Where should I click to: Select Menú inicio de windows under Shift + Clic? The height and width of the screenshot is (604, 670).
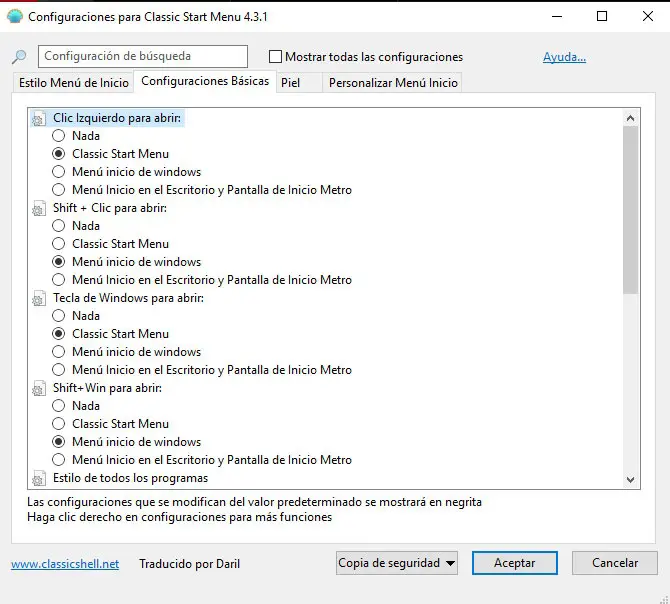tap(59, 262)
